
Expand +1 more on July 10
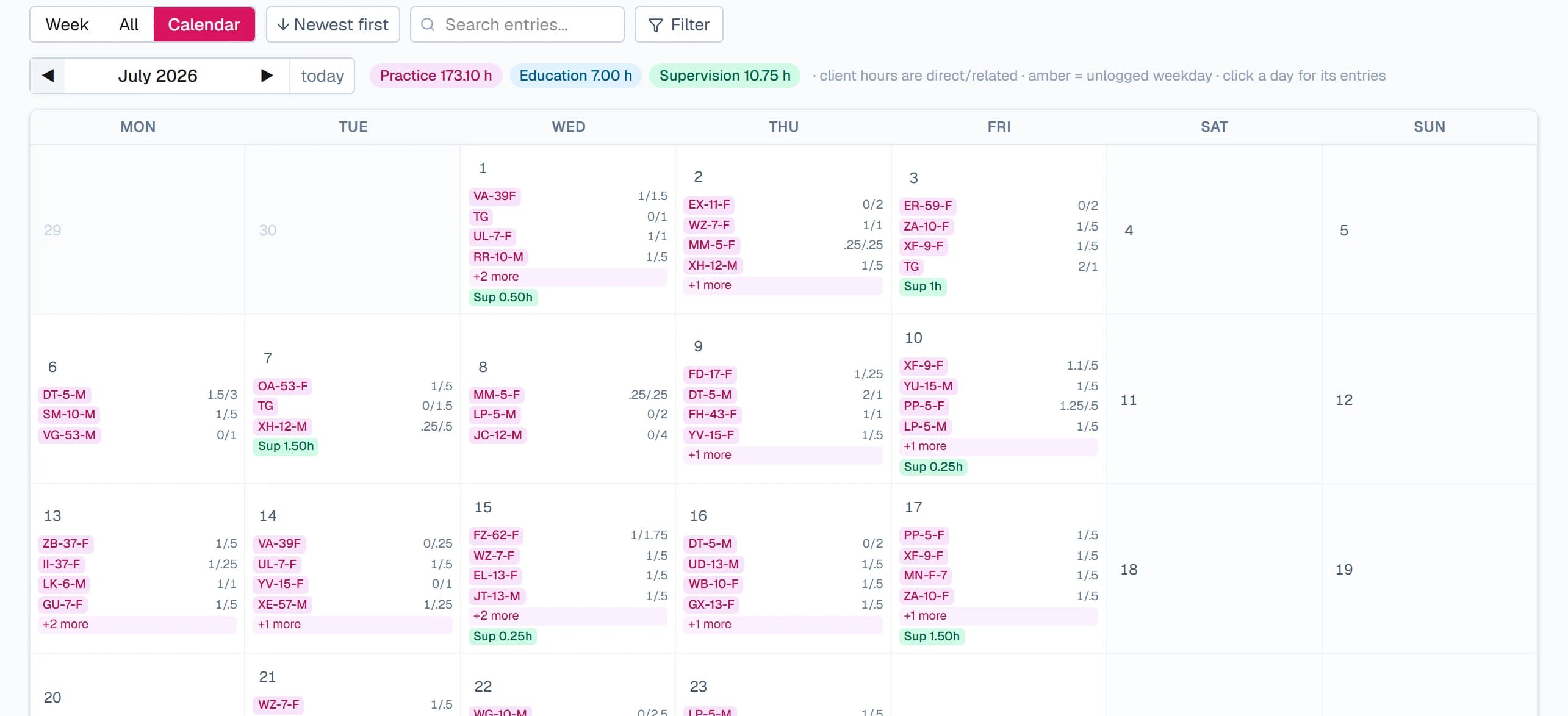[998, 446]
